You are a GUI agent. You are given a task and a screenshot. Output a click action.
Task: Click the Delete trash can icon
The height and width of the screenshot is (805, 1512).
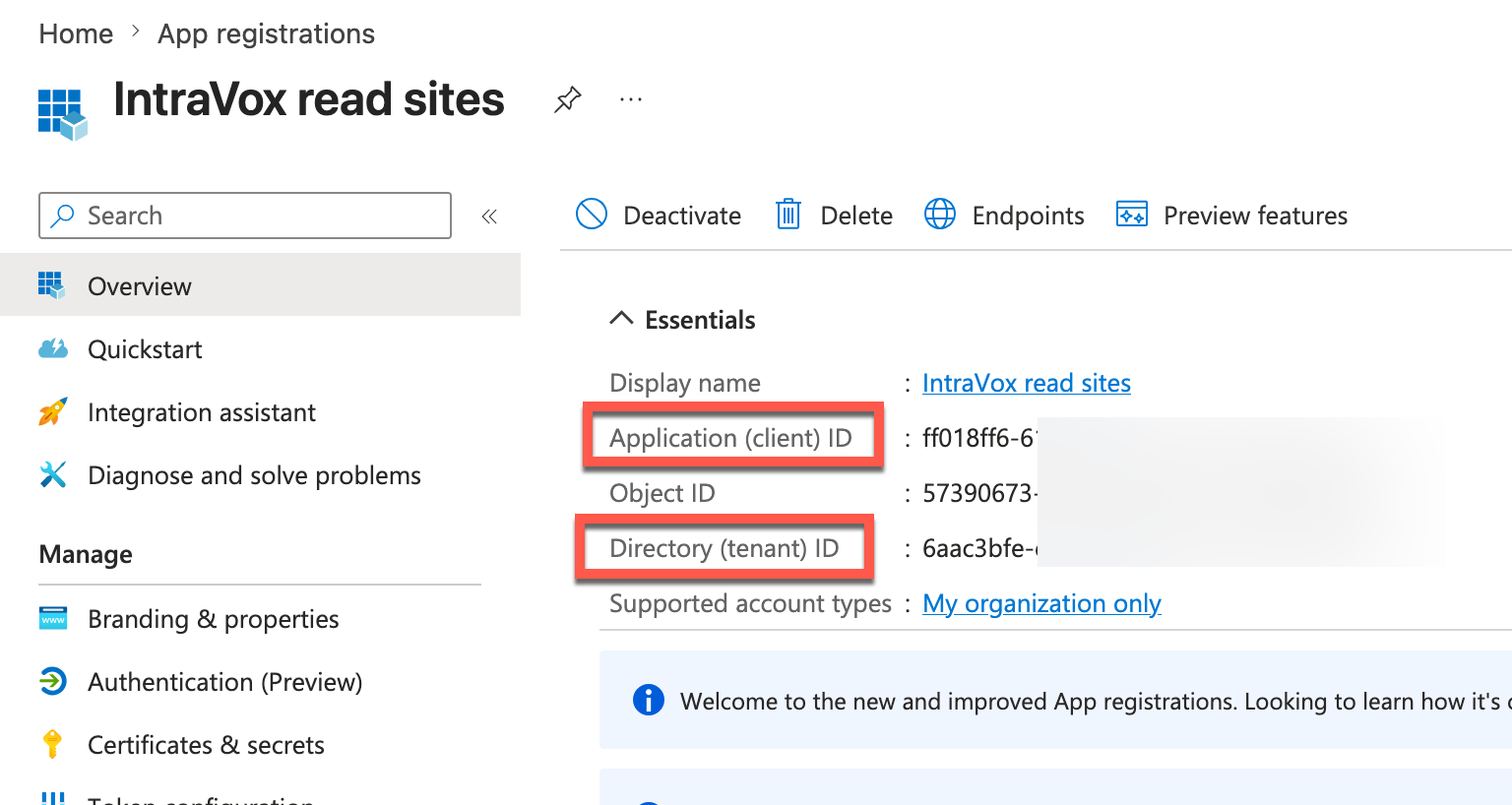pyautogui.click(x=788, y=214)
